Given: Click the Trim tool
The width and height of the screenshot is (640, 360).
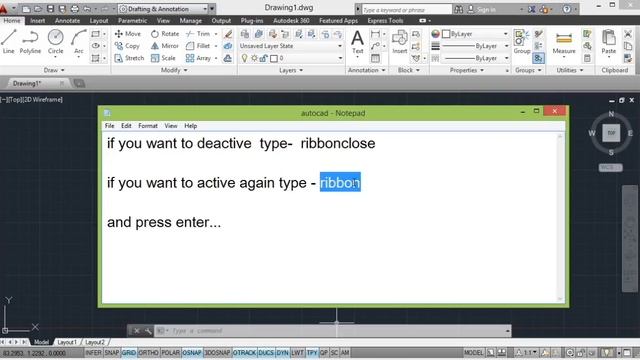Looking at the screenshot, I should (x=198, y=33).
